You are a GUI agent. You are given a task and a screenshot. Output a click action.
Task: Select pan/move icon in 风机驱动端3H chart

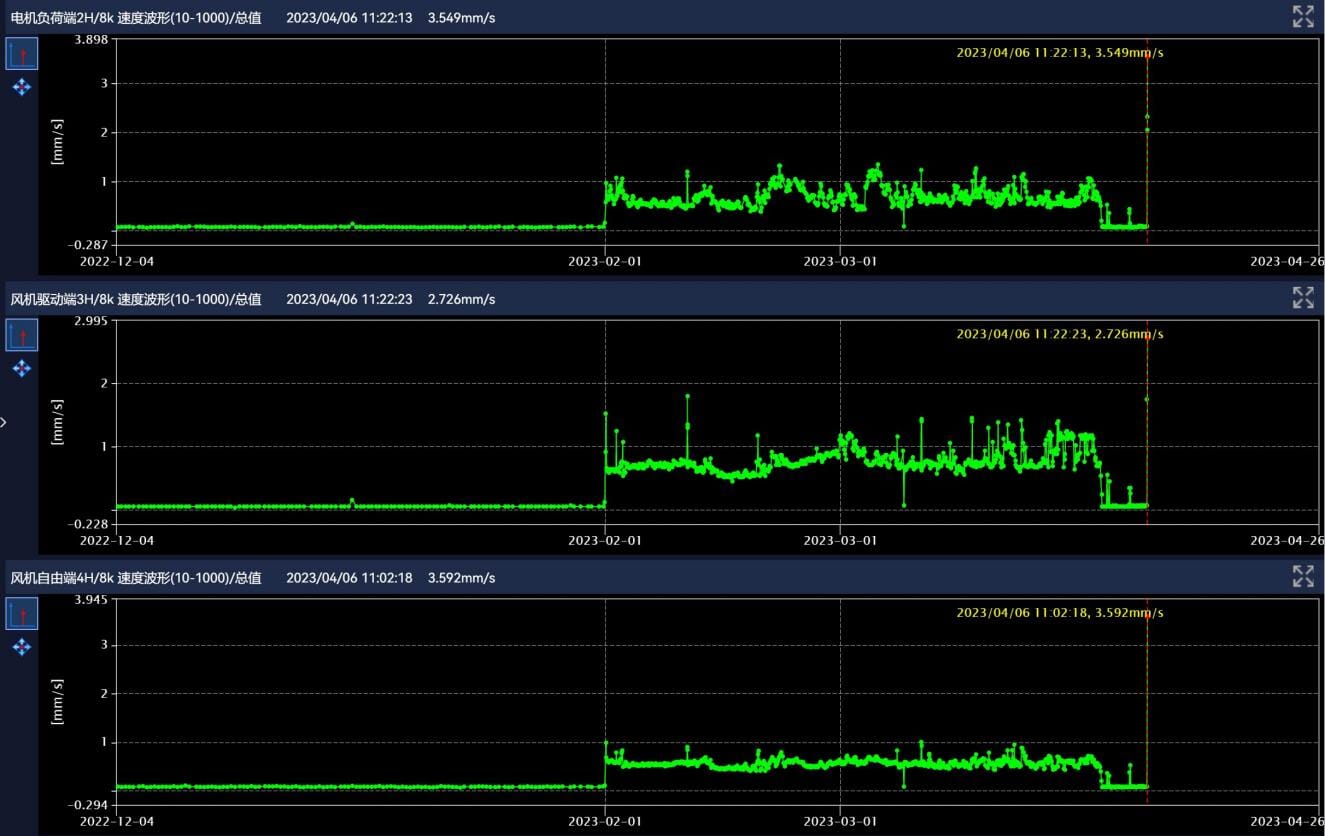point(22,369)
